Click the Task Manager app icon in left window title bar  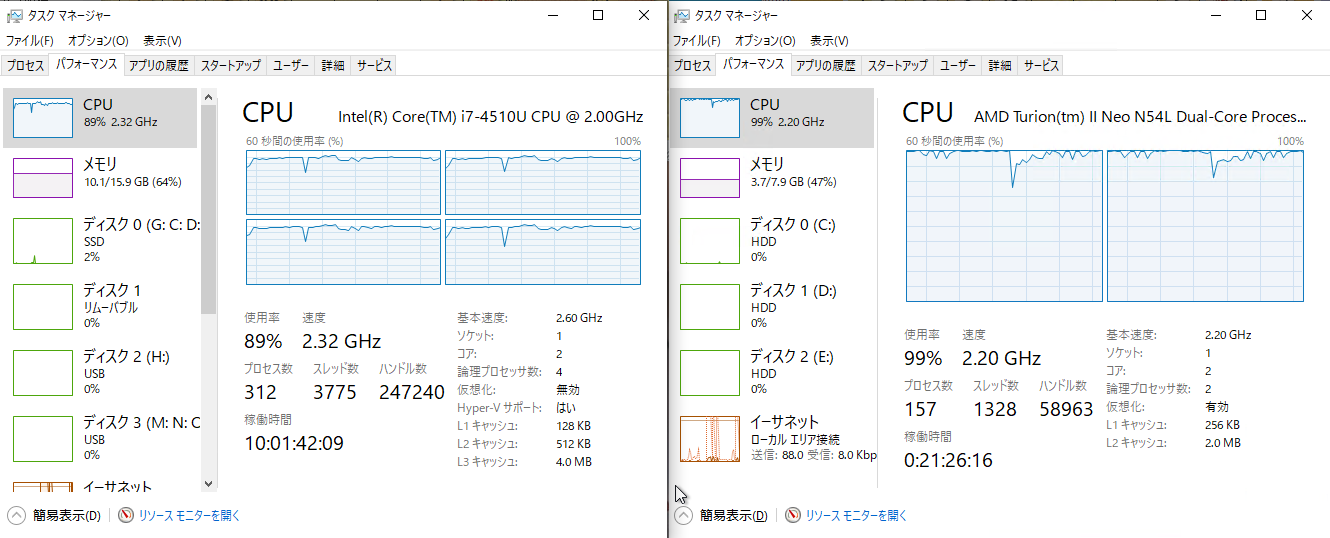click(x=14, y=16)
